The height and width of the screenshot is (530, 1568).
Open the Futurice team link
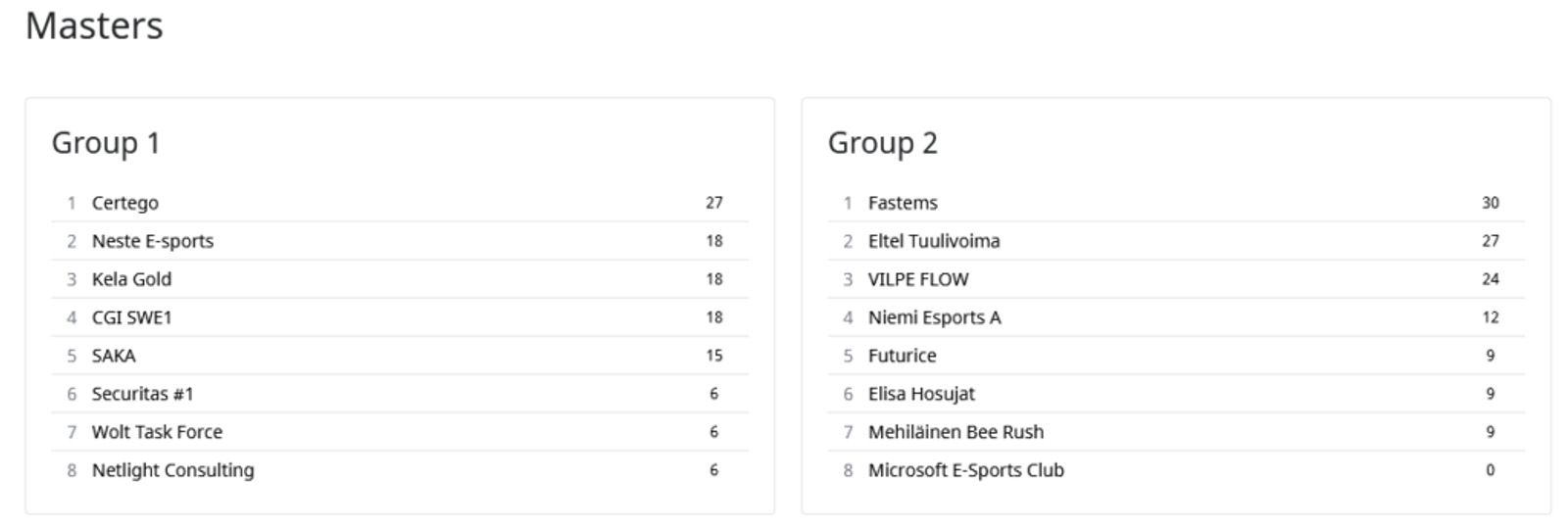pos(902,356)
